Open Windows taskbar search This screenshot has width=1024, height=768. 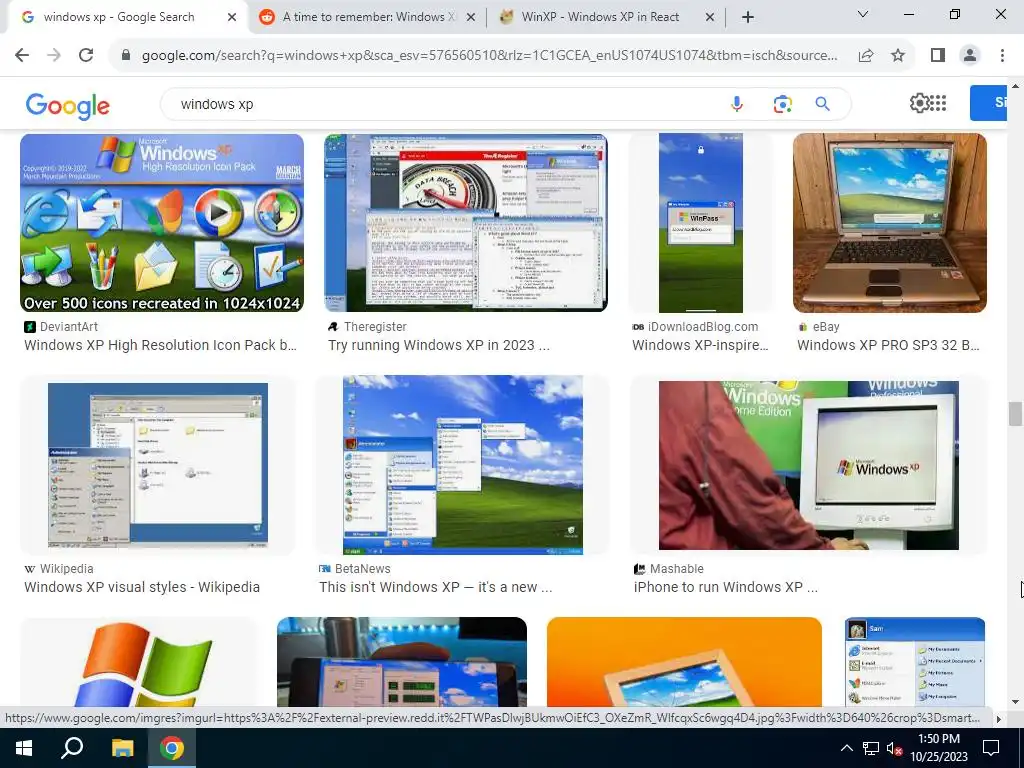(x=72, y=748)
